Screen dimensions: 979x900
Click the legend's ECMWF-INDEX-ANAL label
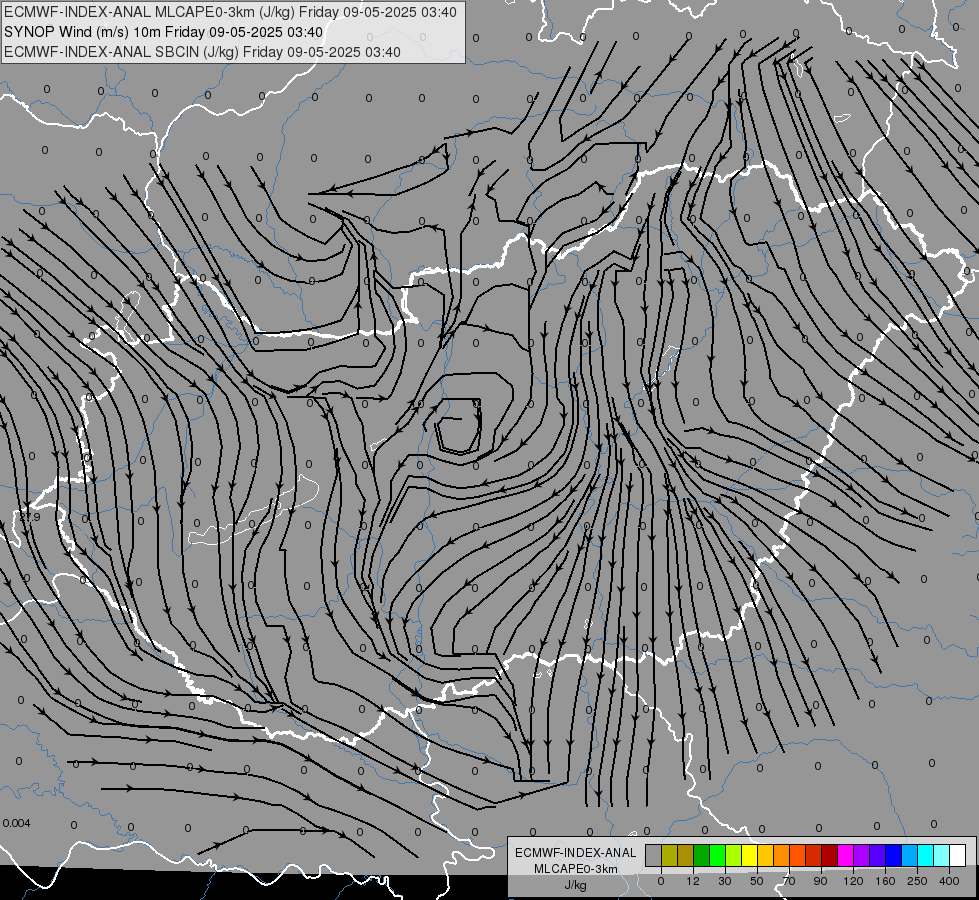click(576, 853)
